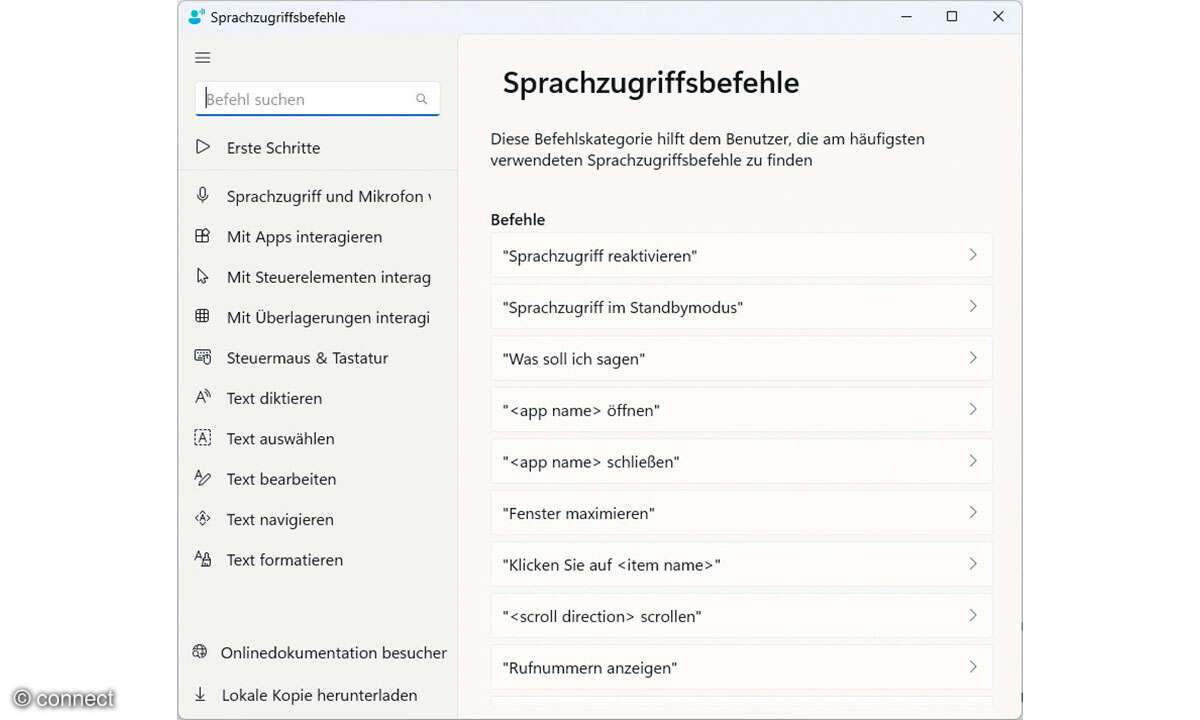Click the overlay icon for Mit Überlagerungen interagieren

point(202,316)
